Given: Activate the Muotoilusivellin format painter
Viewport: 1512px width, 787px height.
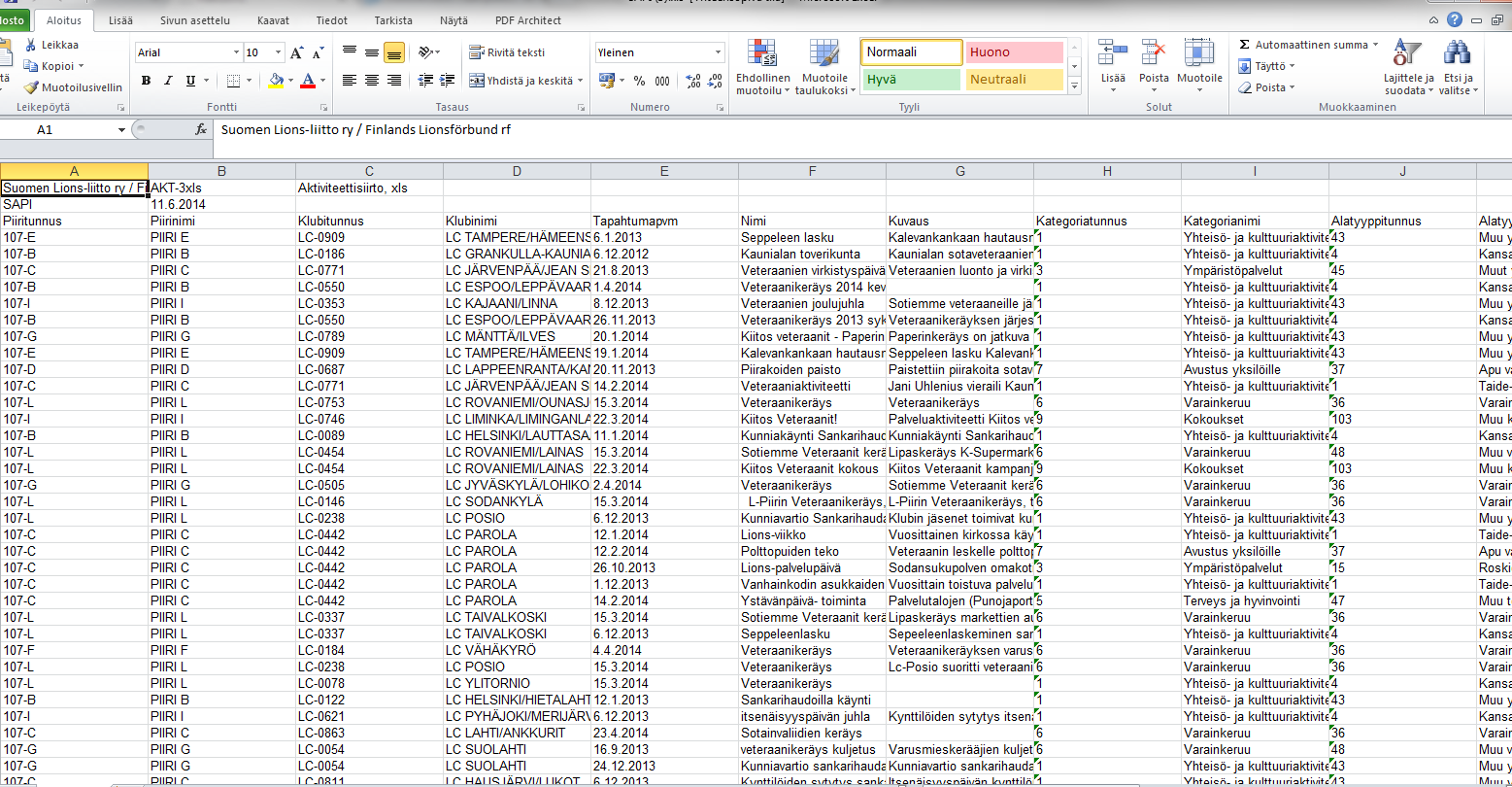Looking at the screenshot, I should tap(32, 87).
